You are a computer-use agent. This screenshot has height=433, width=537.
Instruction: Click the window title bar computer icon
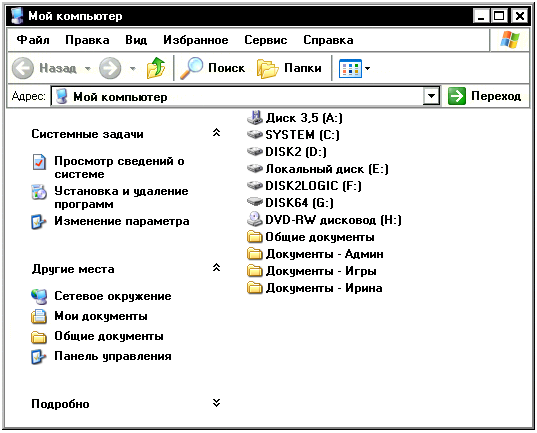[17, 16]
